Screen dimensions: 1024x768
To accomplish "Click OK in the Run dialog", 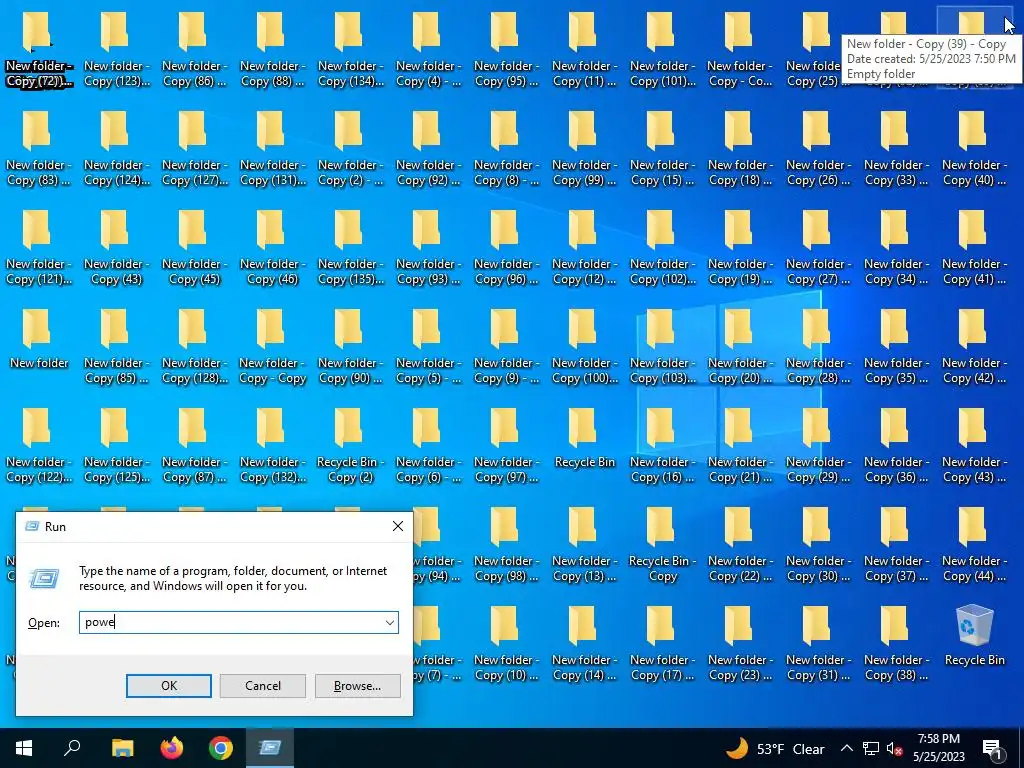I will pos(168,686).
